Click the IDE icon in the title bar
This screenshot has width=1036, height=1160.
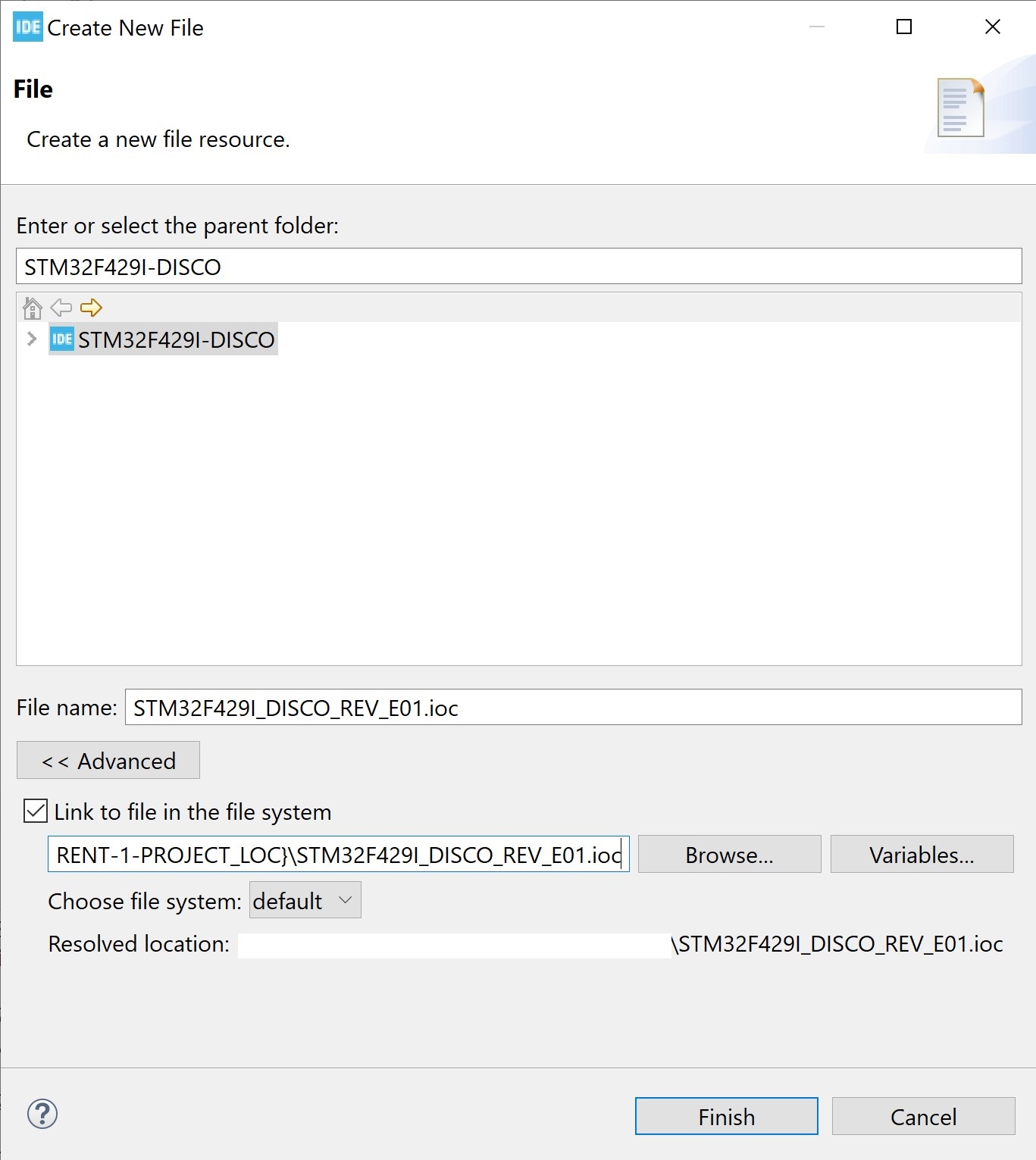[x=28, y=27]
